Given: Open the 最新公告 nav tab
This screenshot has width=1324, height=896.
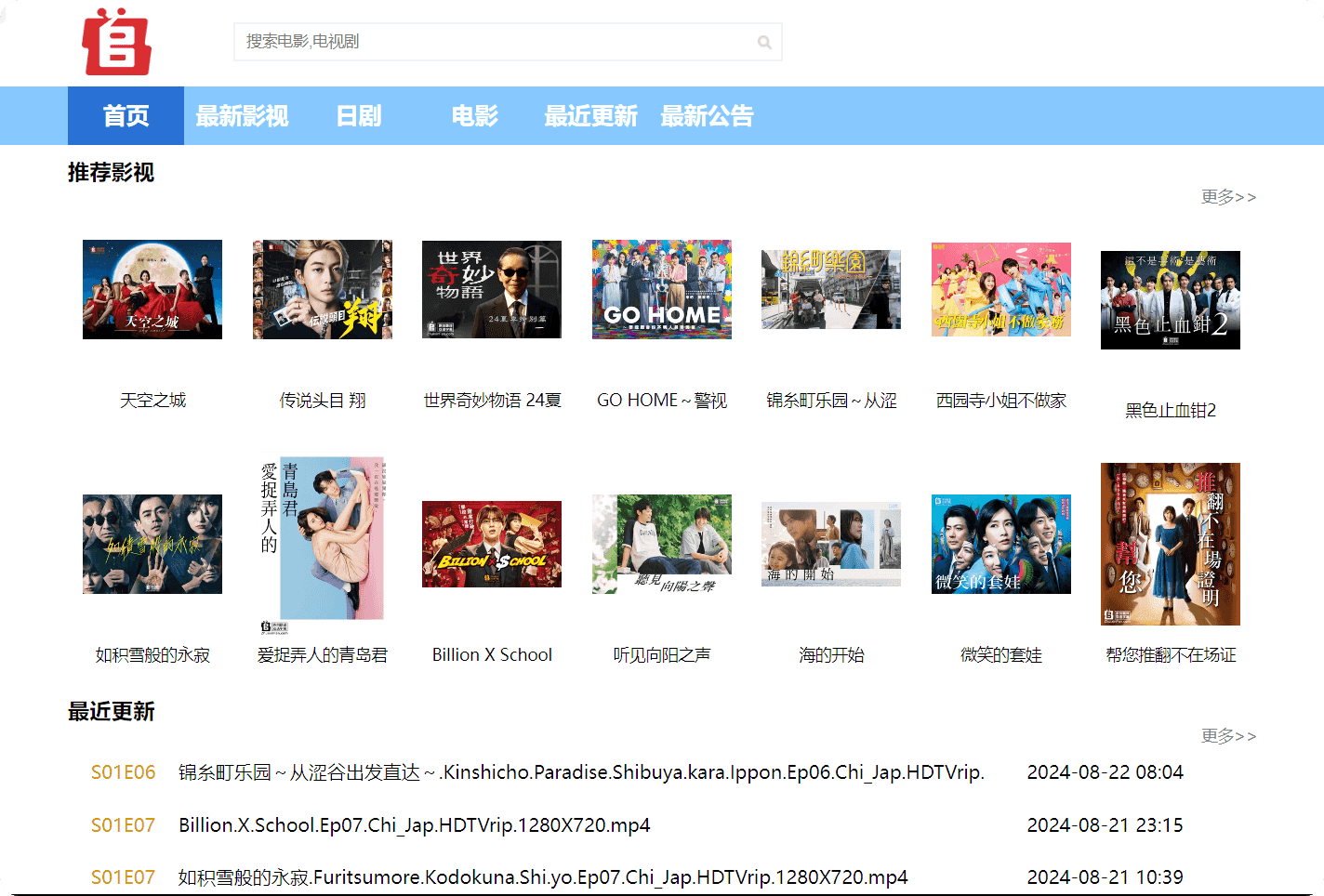Looking at the screenshot, I should (x=707, y=116).
